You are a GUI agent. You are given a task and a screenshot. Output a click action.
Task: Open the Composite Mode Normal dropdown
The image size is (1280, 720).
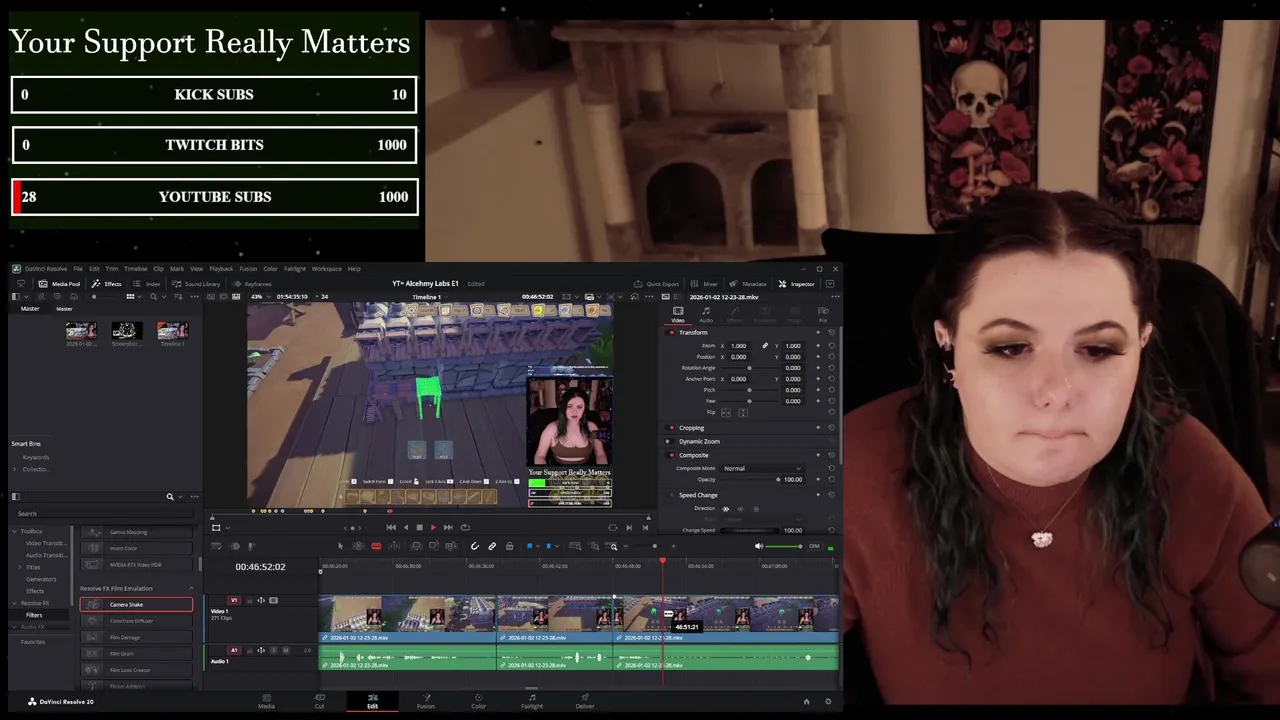(x=762, y=468)
